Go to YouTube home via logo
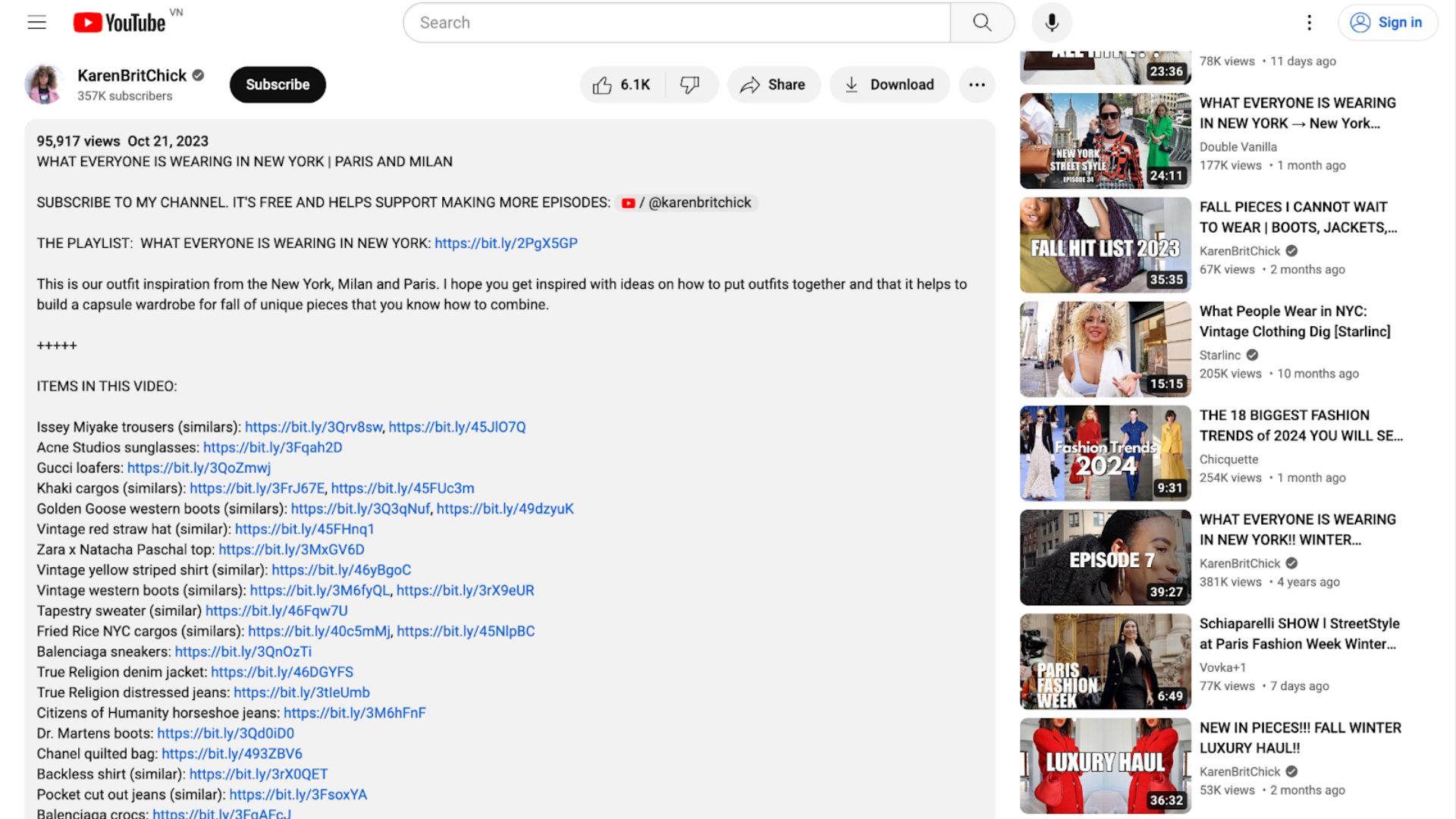Viewport: 1456px width, 819px height. point(120,23)
